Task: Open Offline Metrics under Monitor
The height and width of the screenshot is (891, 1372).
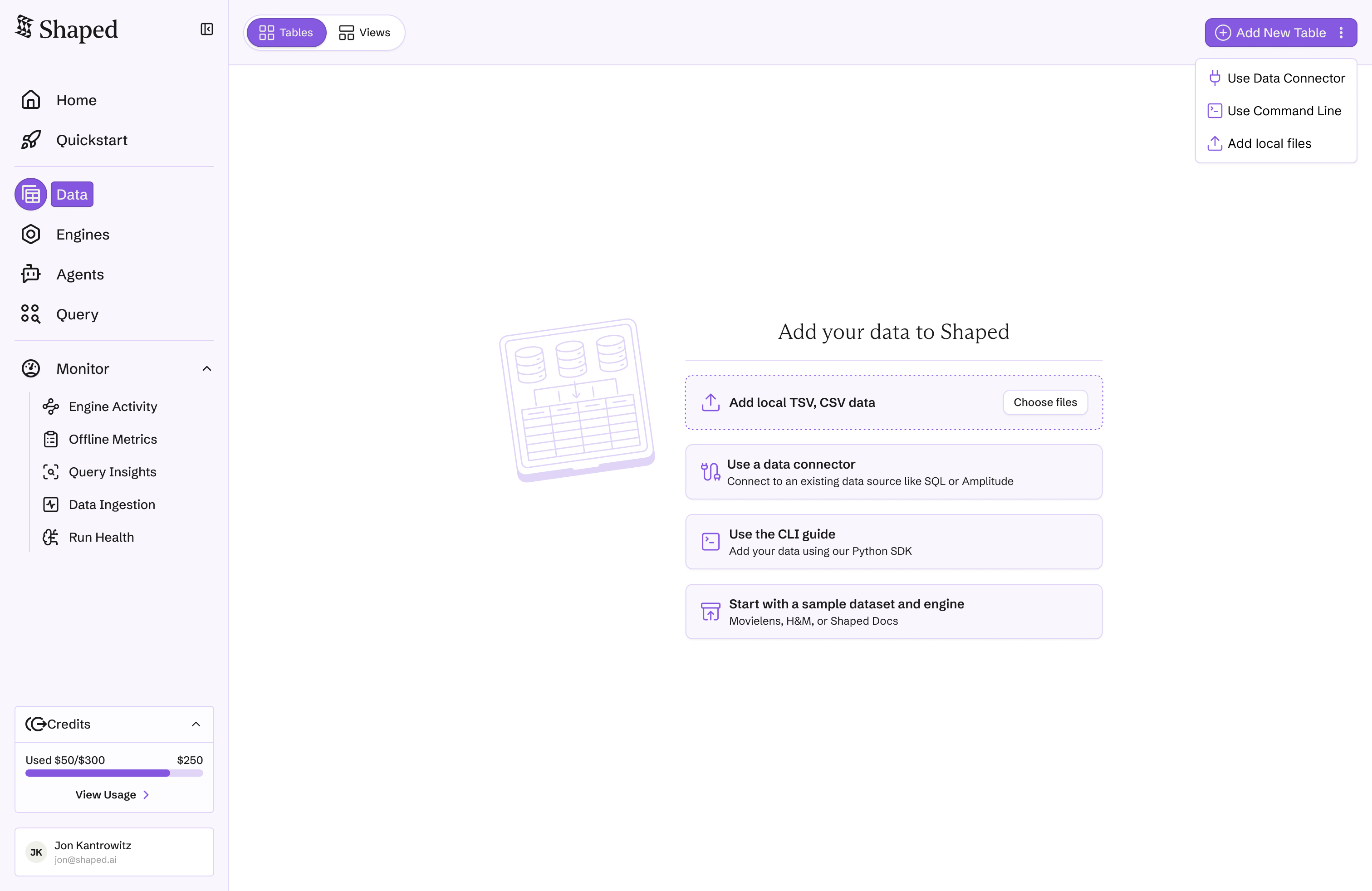Action: tap(113, 439)
